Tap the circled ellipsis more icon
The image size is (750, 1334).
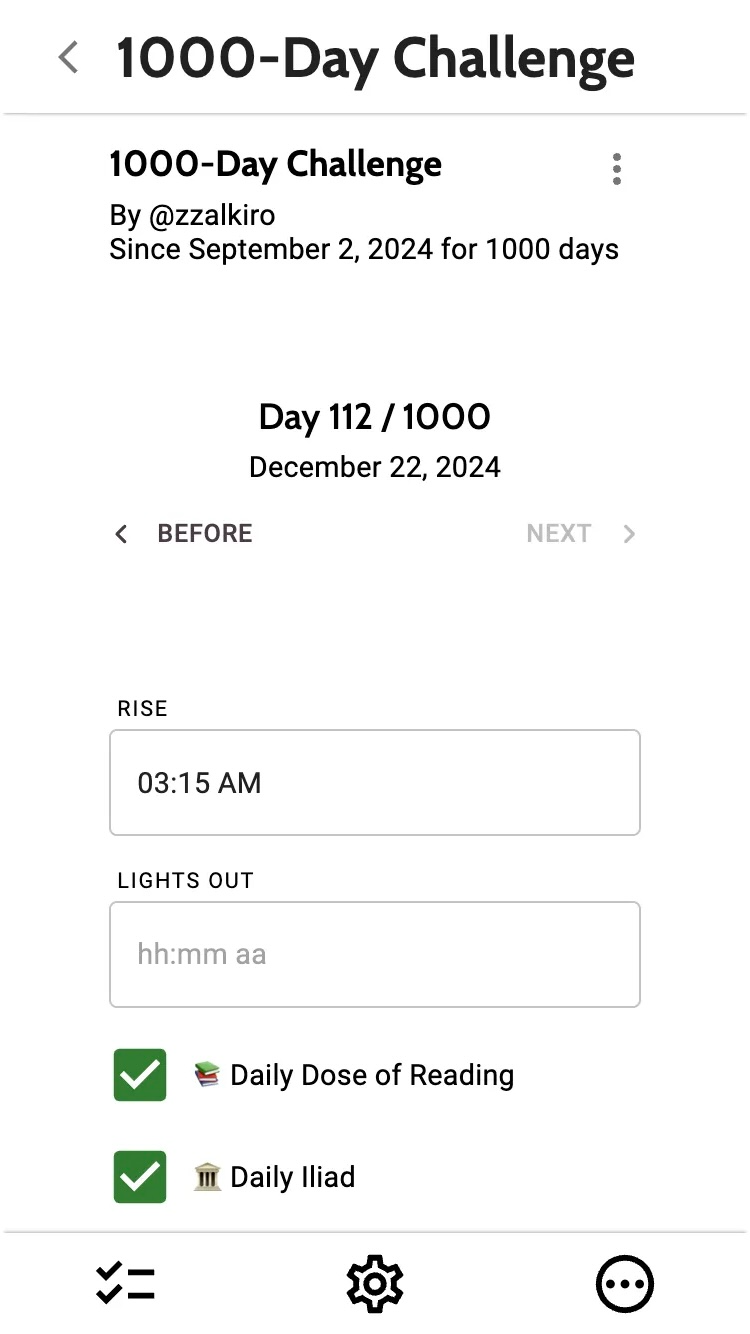point(625,1283)
